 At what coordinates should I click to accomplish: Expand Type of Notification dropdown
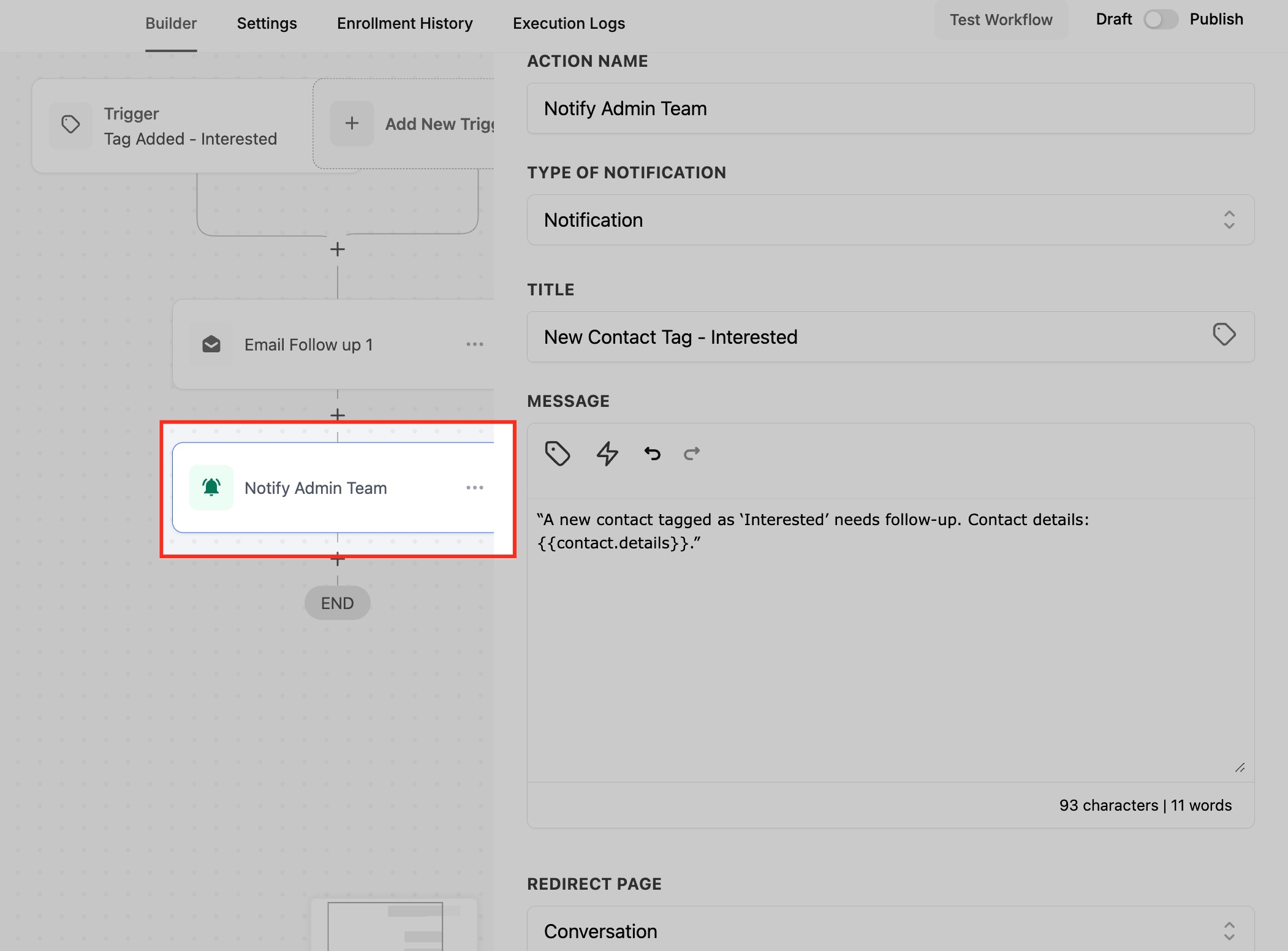tap(890, 220)
